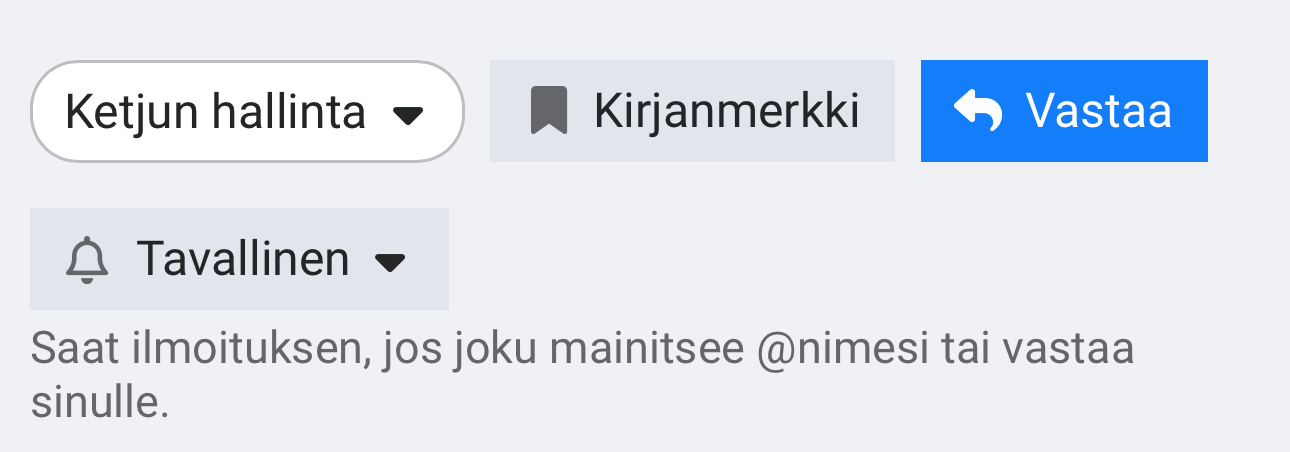Click the notification description starting with Saat ilmoituksen
This screenshot has width=1290, height=452.
pos(582,350)
